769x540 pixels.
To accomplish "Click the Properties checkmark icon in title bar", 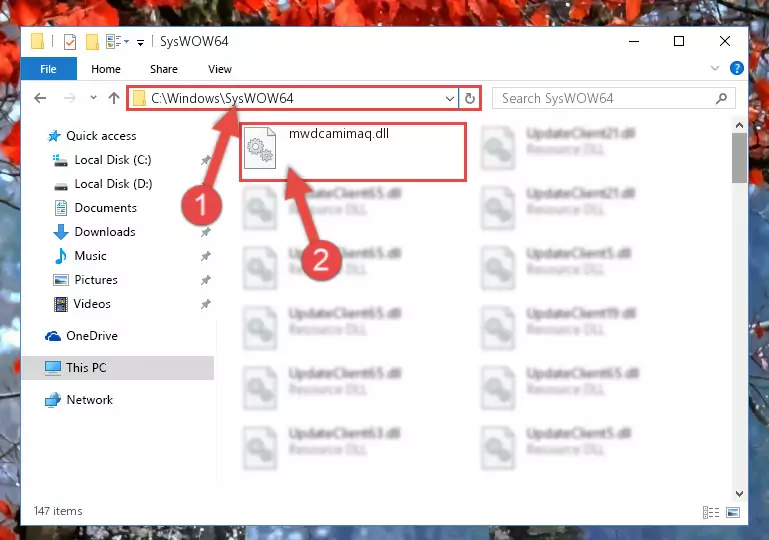I will coord(70,42).
